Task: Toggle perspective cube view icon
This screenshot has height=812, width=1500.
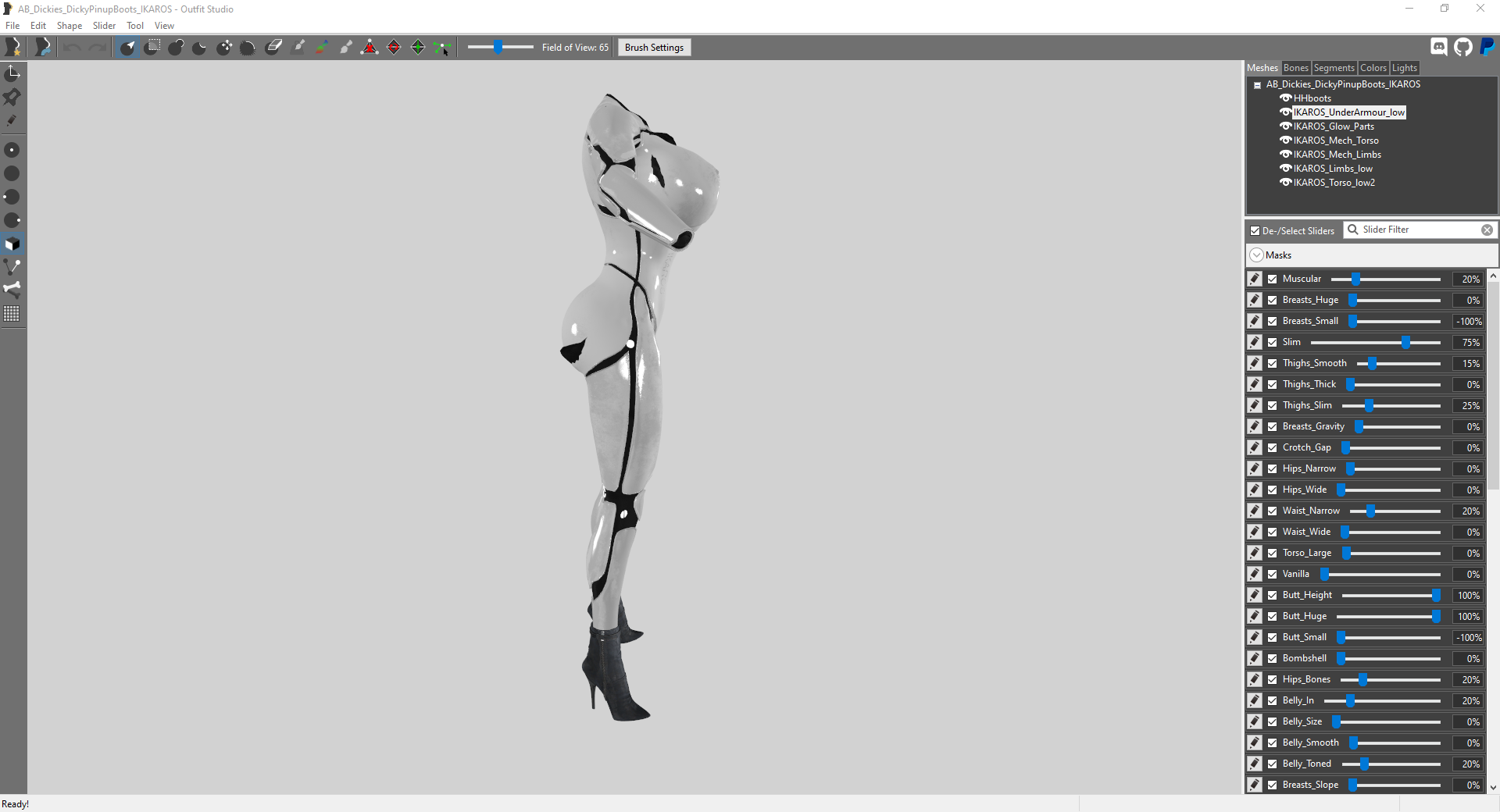Action: coord(12,244)
